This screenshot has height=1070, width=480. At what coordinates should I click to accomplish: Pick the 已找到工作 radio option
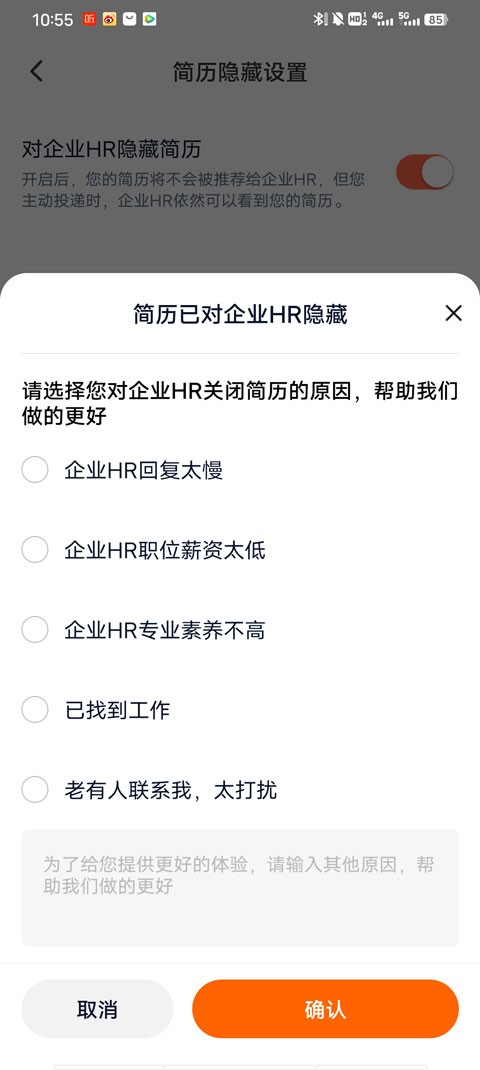coord(35,710)
